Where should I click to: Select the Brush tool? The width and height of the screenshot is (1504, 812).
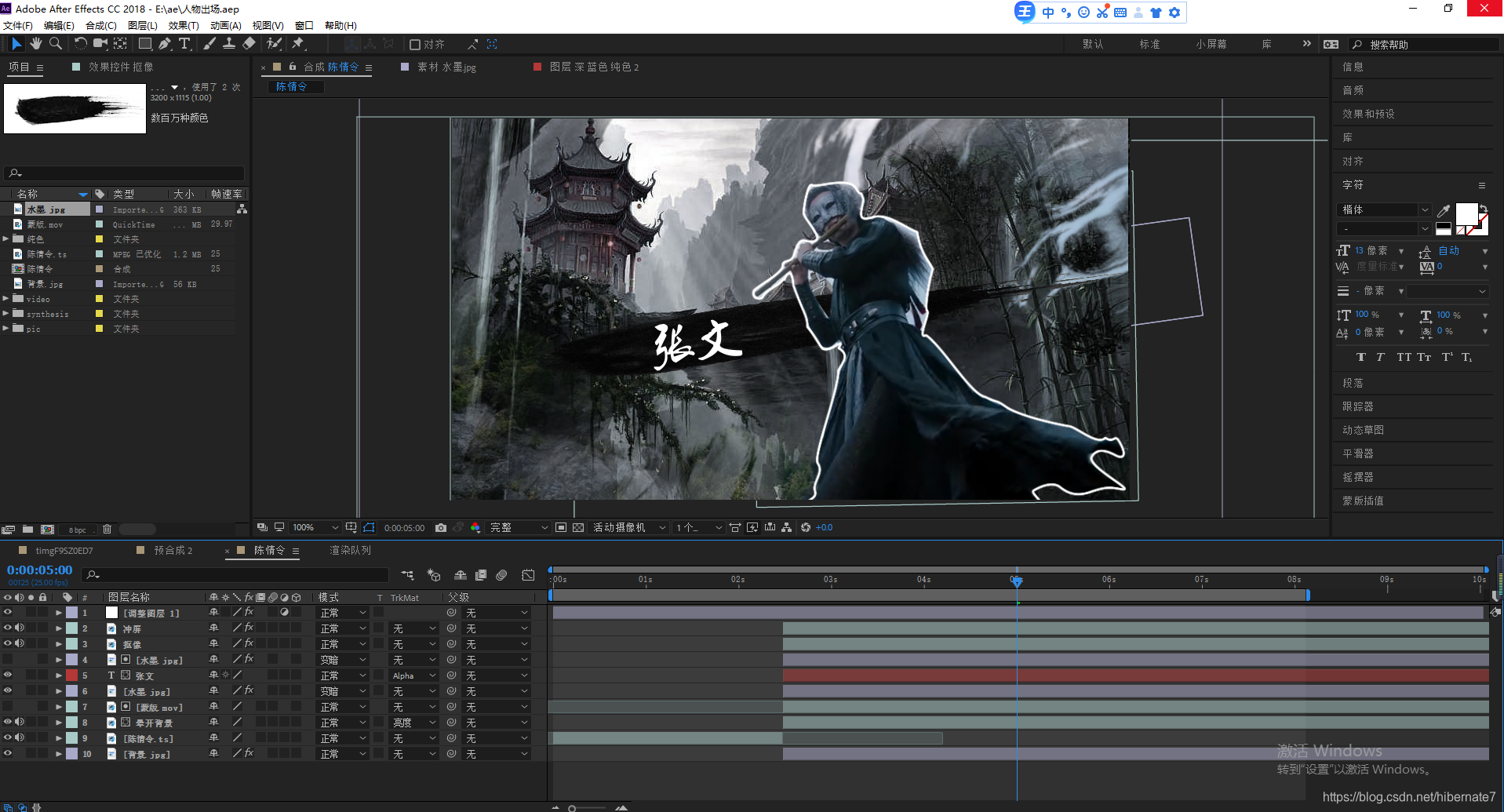(209, 44)
